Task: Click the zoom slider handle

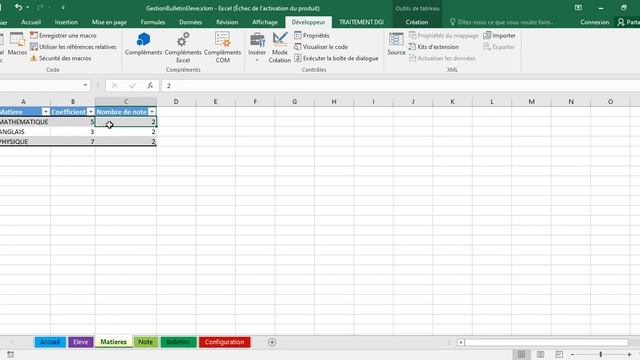Action: 600,354
